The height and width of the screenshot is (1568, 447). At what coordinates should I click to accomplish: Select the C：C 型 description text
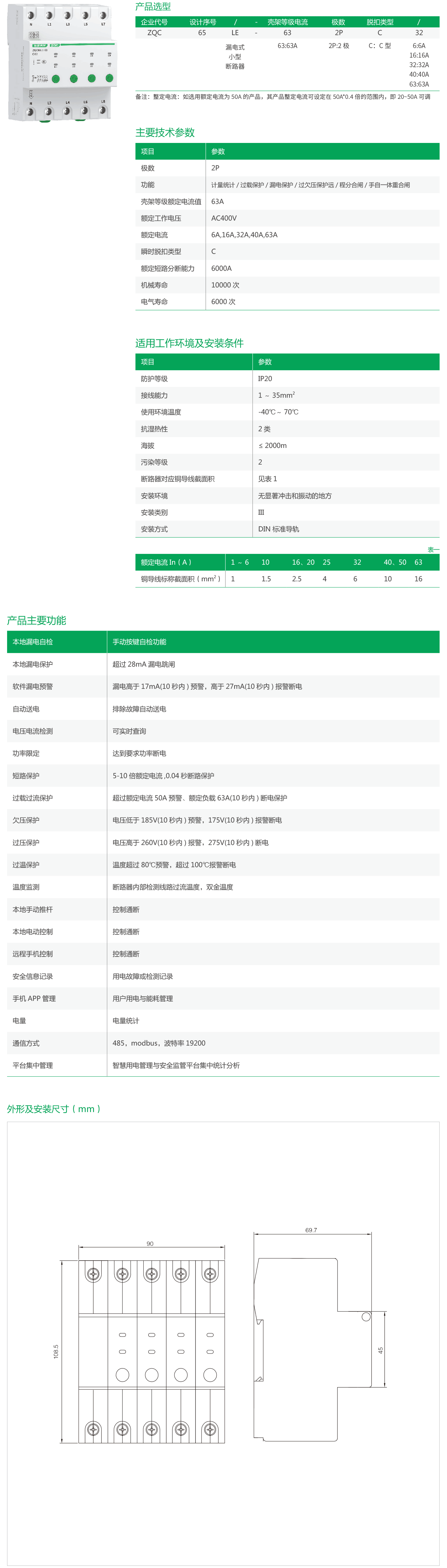(380, 46)
